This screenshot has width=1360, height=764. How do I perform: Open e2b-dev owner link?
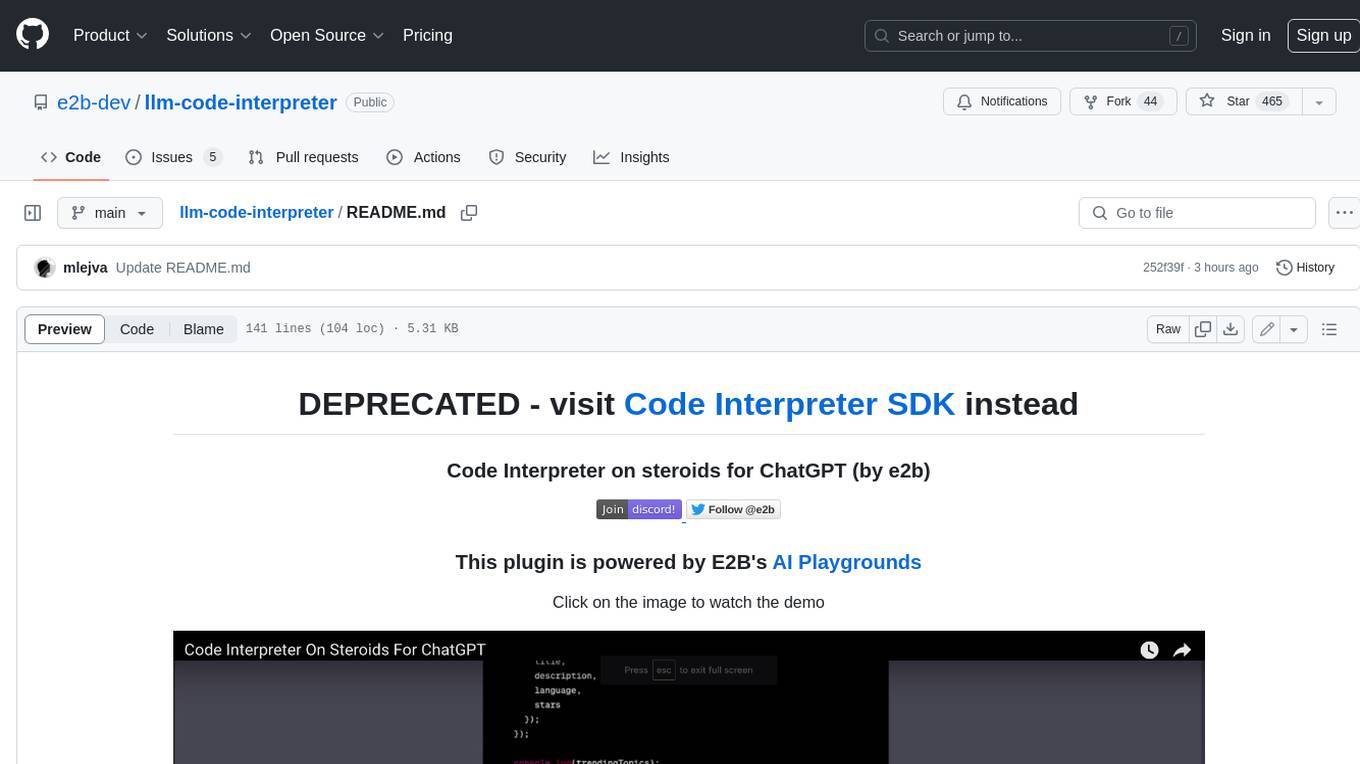[94, 102]
